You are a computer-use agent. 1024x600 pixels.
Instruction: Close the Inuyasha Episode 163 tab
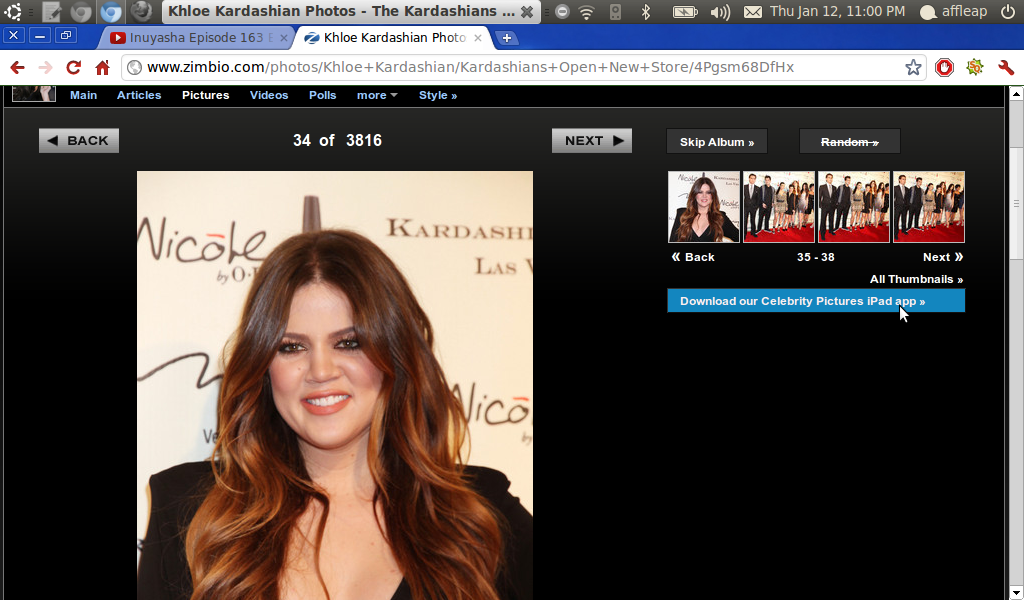pyautogui.click(x=283, y=38)
